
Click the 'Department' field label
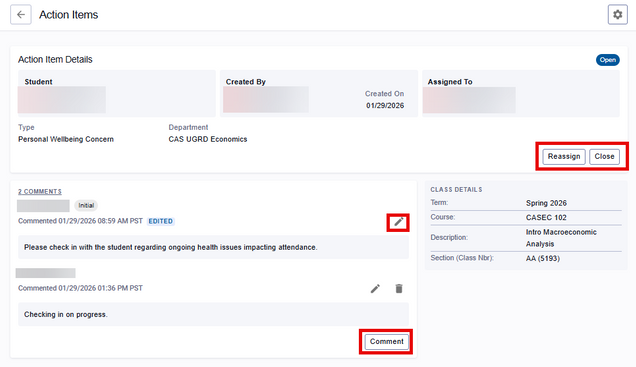click(188, 127)
